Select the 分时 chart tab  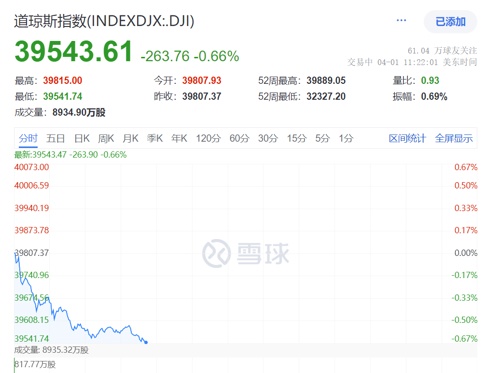click(28, 138)
